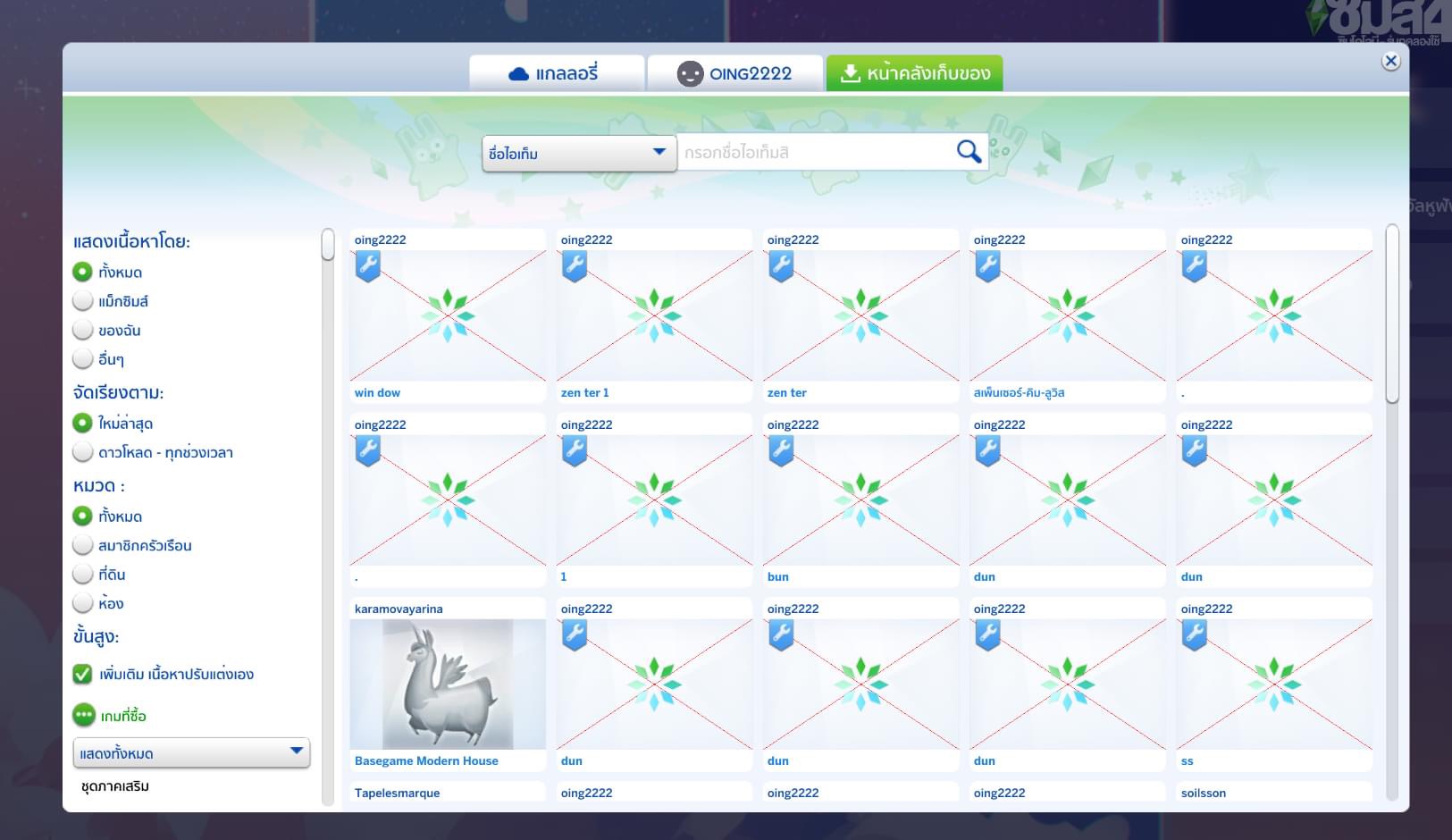Screen dimensions: 1452x840
Task: Click the left filter panel scrollbar
Action: coord(328,245)
